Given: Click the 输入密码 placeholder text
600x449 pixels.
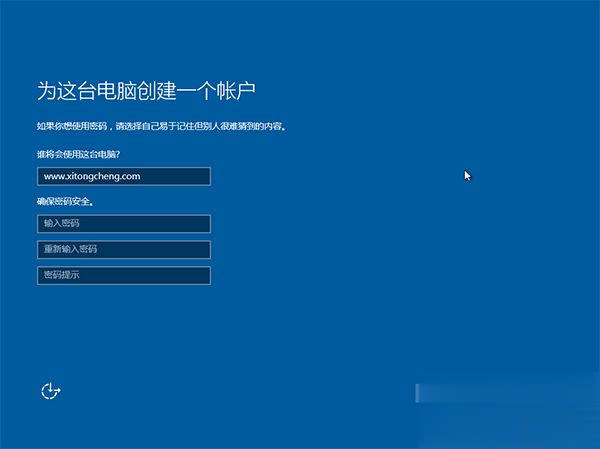Looking at the screenshot, I should click(x=62, y=224).
